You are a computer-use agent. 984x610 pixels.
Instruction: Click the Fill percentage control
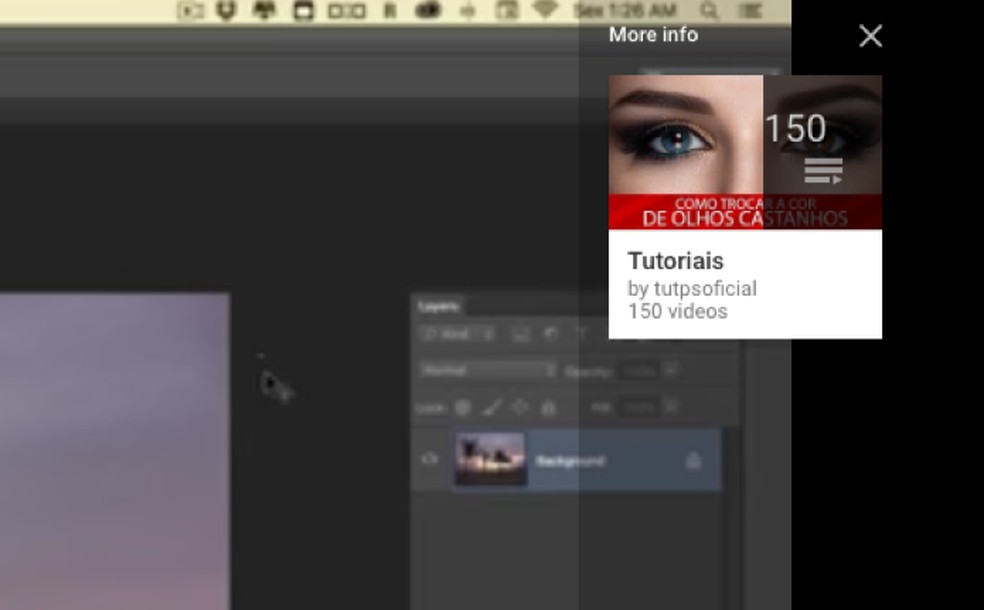point(640,408)
